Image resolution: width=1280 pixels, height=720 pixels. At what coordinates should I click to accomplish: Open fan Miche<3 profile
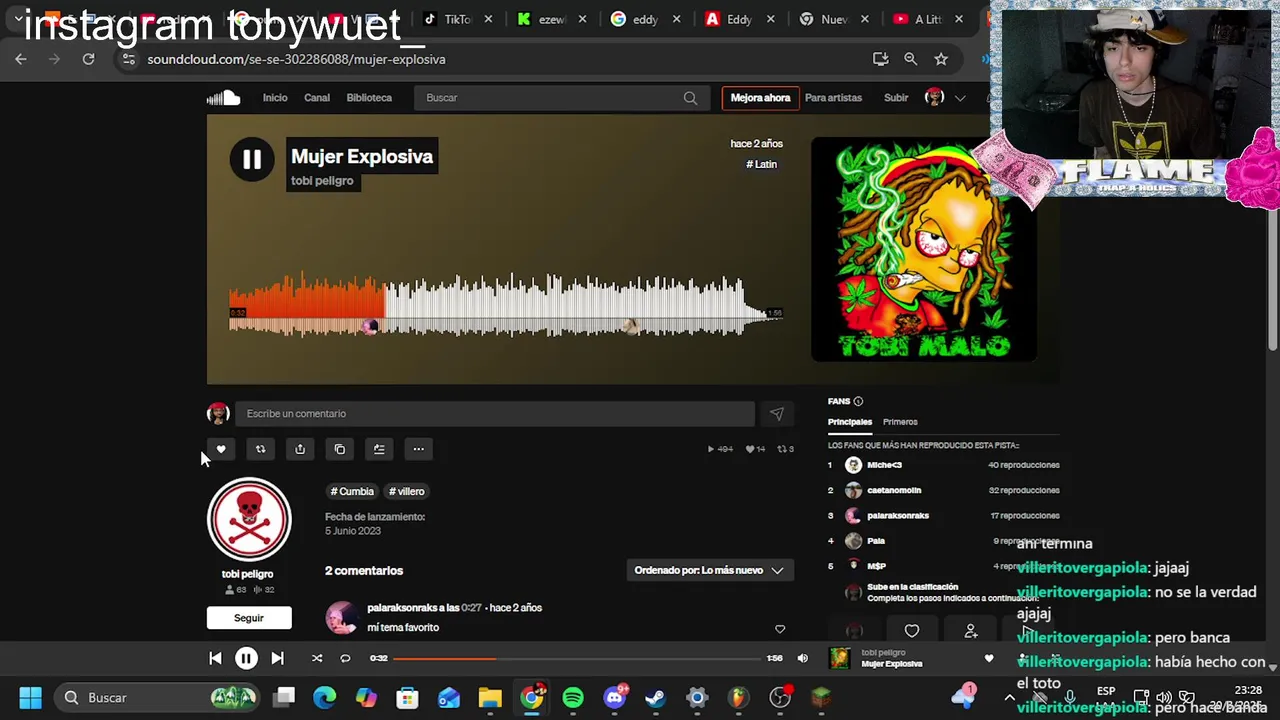884,465
